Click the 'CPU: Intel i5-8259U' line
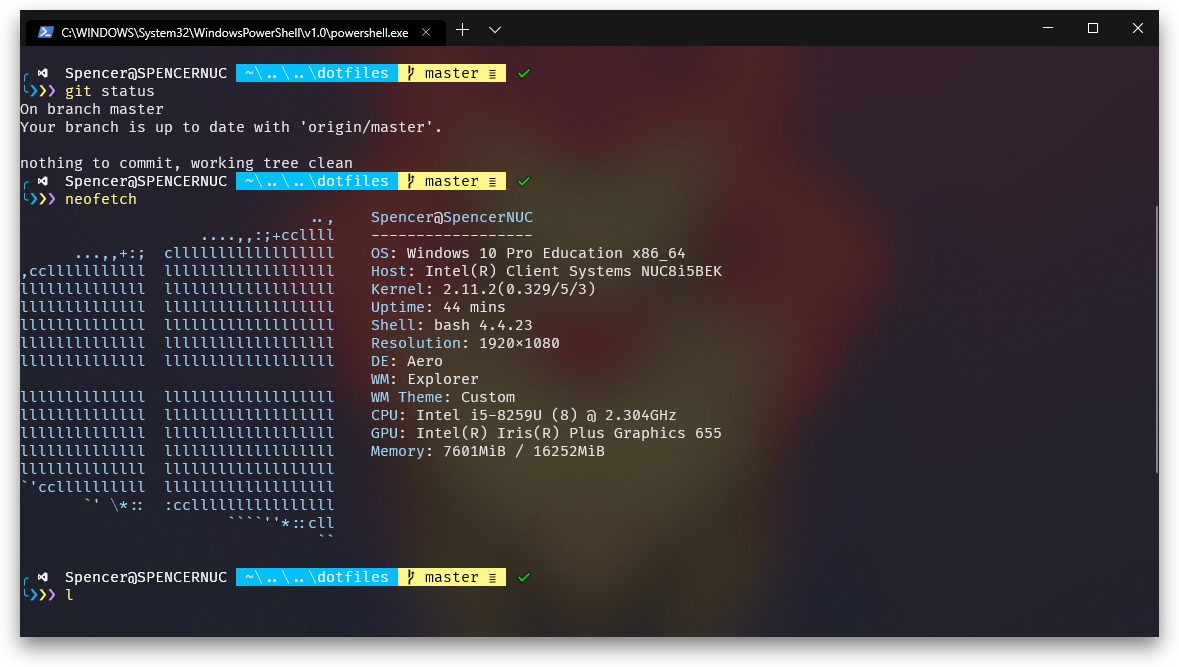The width and height of the screenshot is (1179, 667). click(523, 416)
